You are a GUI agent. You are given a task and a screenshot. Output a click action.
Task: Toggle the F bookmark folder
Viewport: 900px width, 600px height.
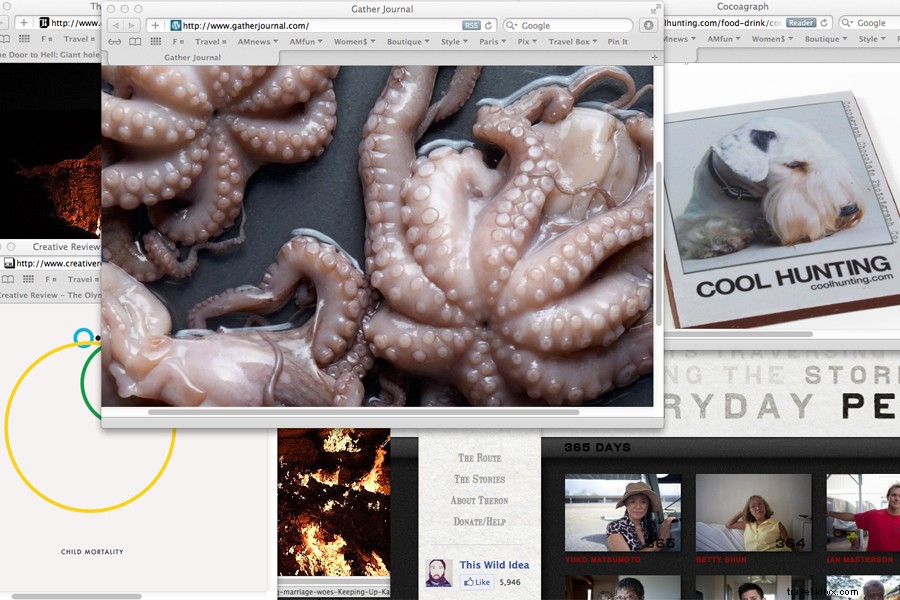click(x=176, y=41)
